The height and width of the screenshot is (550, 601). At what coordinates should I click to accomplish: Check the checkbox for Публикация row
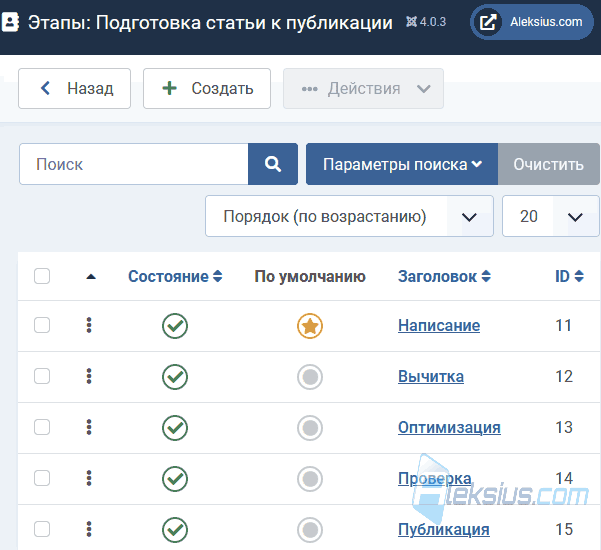click(42, 529)
